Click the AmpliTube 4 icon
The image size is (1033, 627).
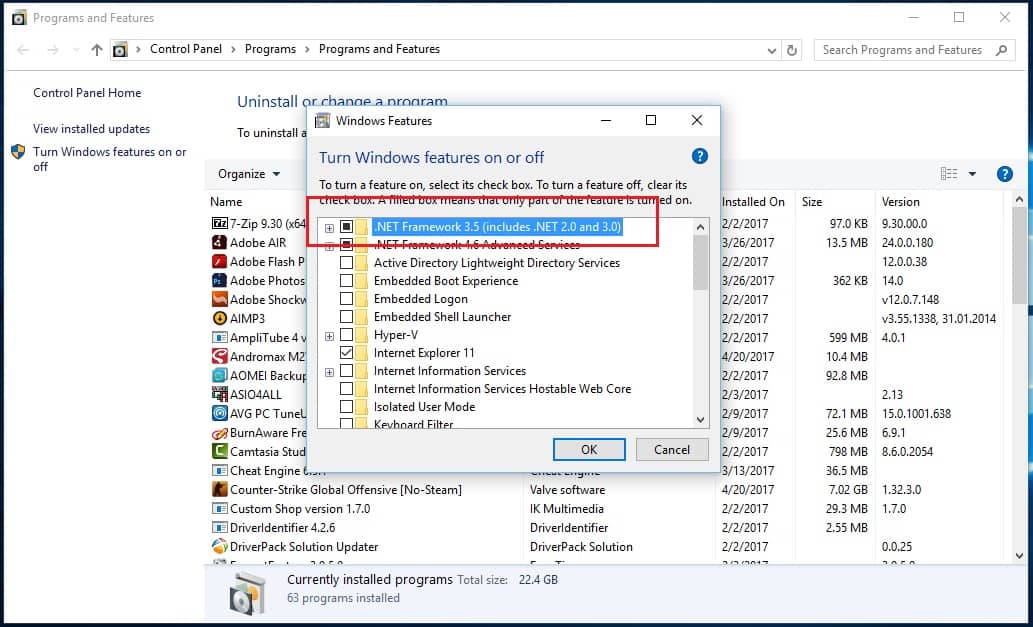click(x=219, y=337)
